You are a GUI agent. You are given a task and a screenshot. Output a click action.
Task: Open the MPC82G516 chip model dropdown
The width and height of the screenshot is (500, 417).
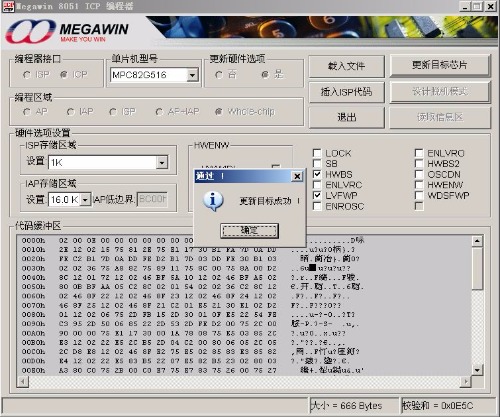[x=192, y=75]
